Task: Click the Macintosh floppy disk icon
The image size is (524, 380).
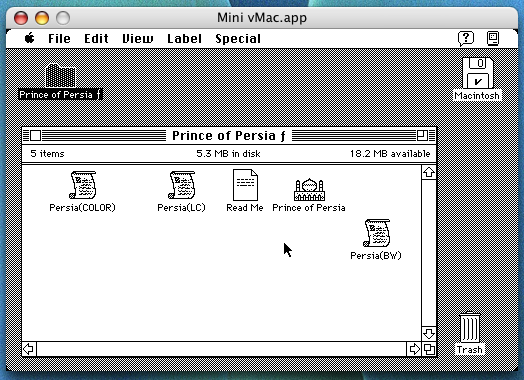Action: pos(478,73)
